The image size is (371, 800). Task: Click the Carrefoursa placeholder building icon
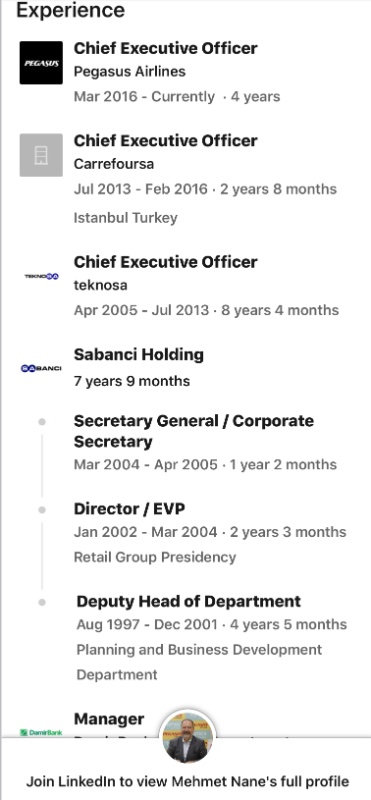coord(41,155)
